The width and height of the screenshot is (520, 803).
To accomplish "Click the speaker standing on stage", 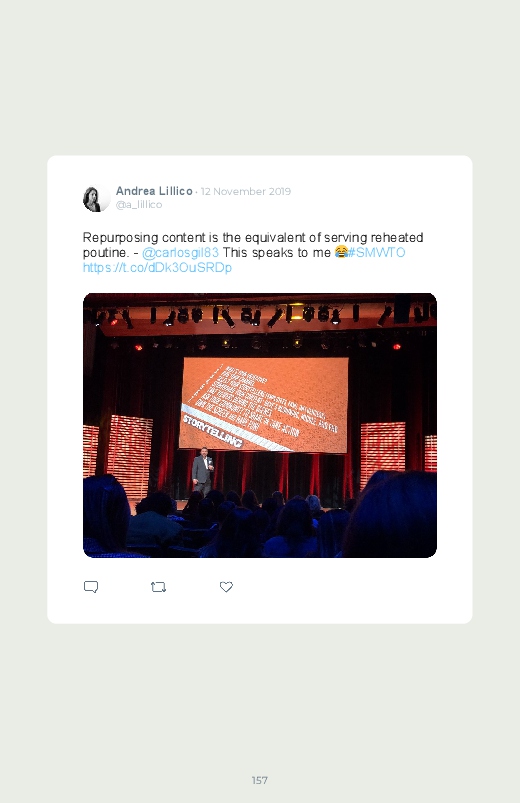I will click(202, 471).
